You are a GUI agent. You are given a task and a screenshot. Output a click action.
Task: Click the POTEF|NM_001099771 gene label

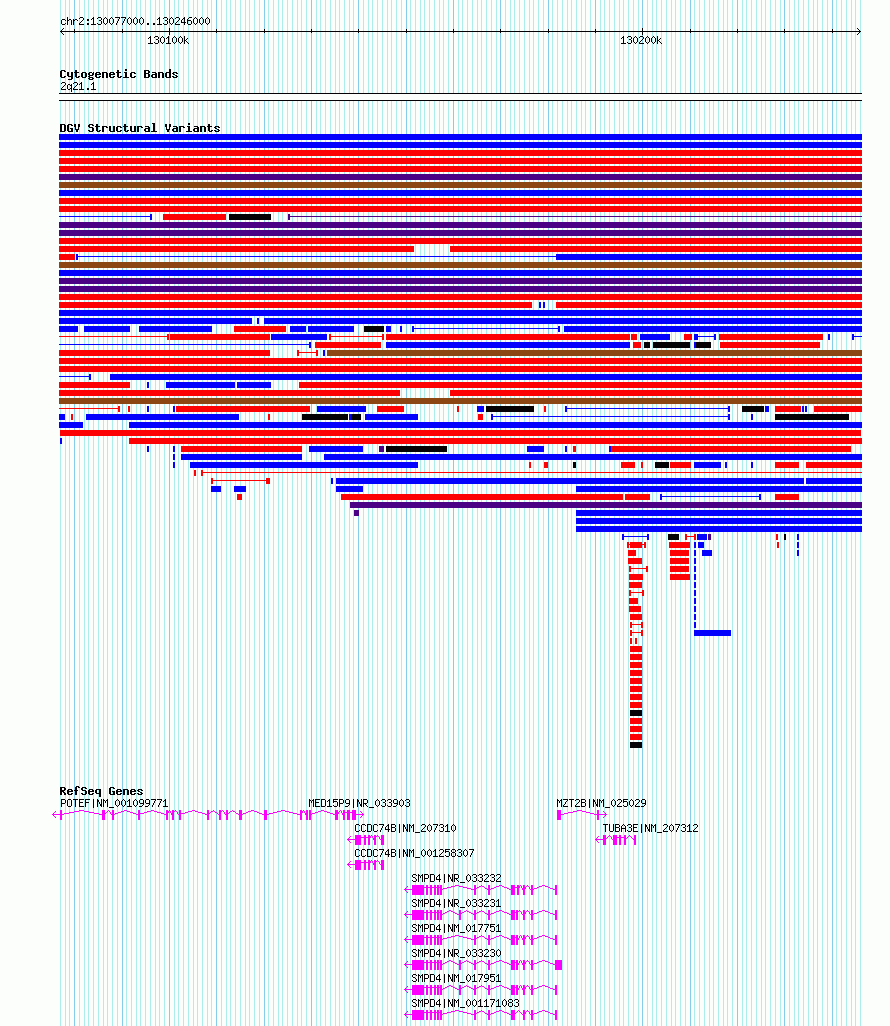[114, 803]
